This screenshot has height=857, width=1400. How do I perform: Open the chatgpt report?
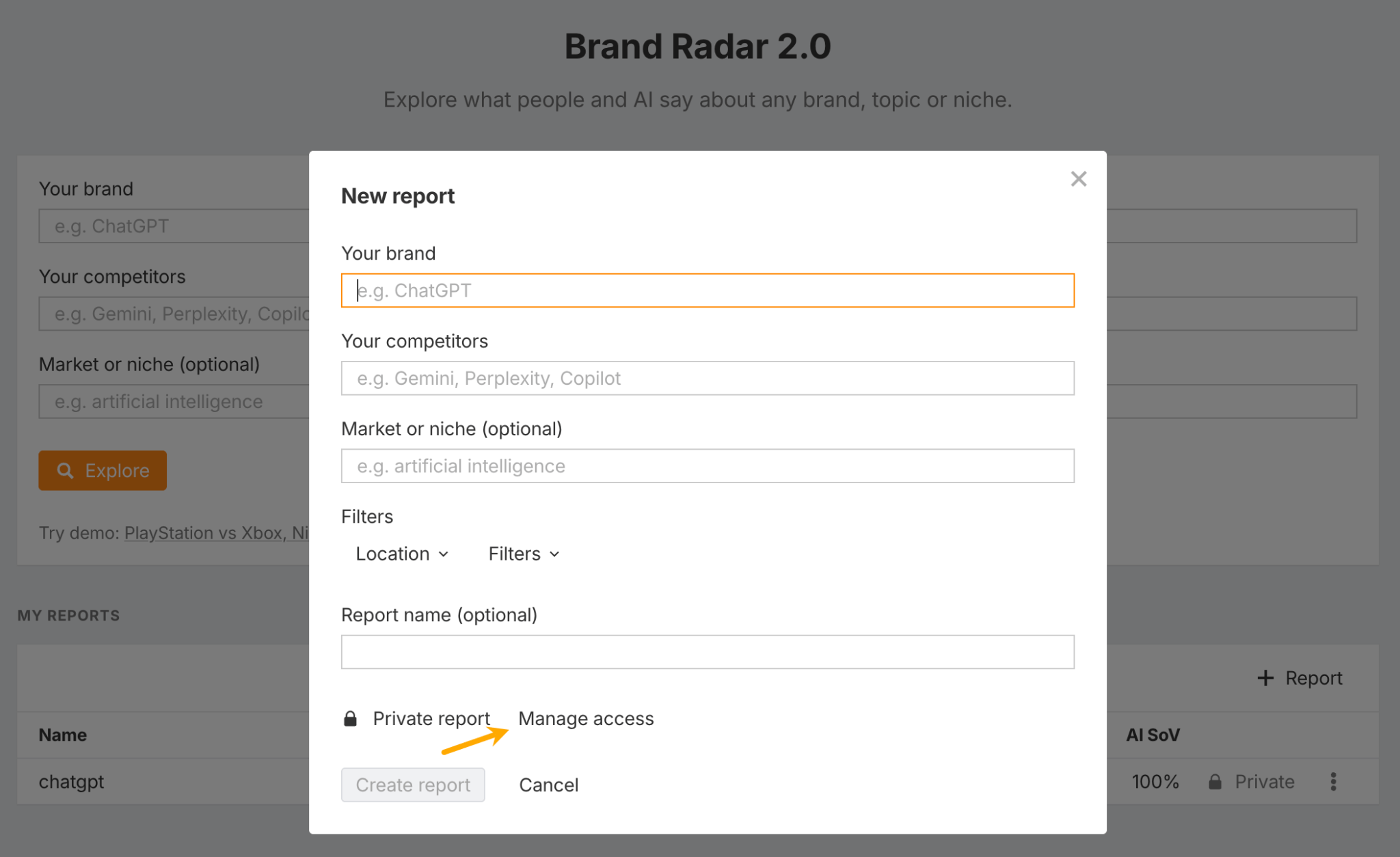point(71,781)
